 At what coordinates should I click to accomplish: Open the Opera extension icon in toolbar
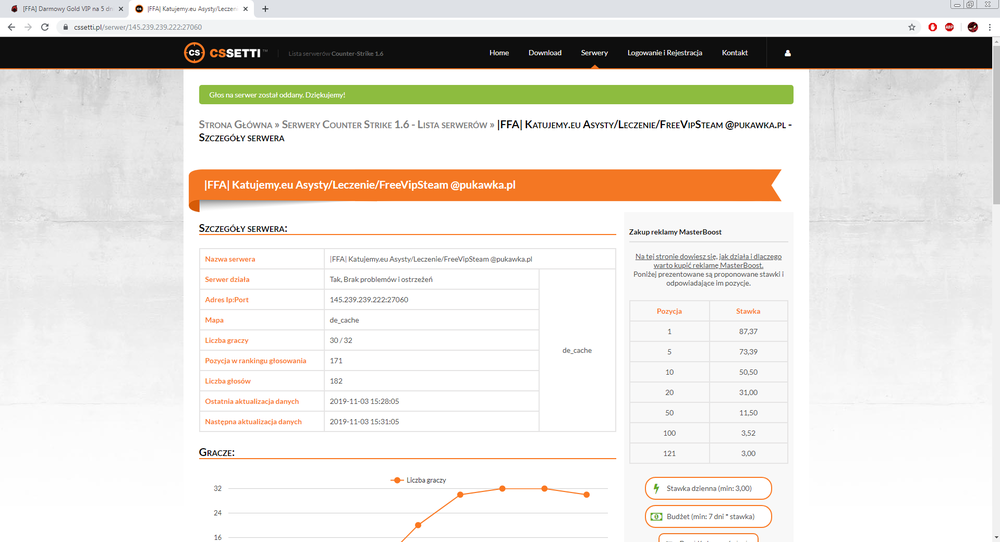tap(932, 27)
